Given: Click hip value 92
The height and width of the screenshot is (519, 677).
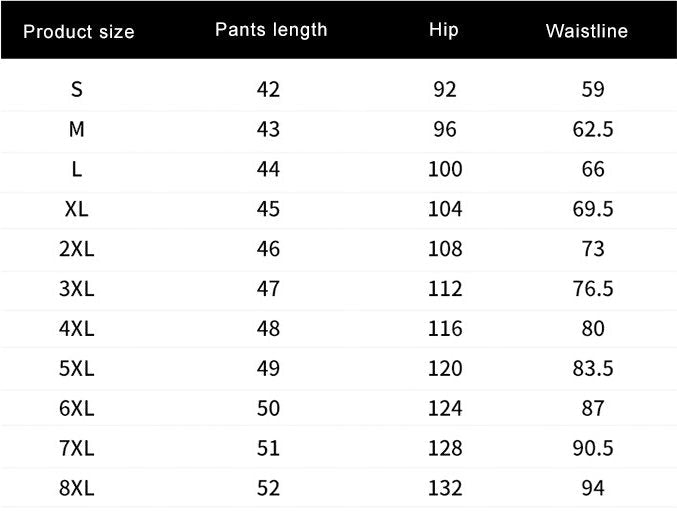Looking at the screenshot, I should (x=444, y=89).
